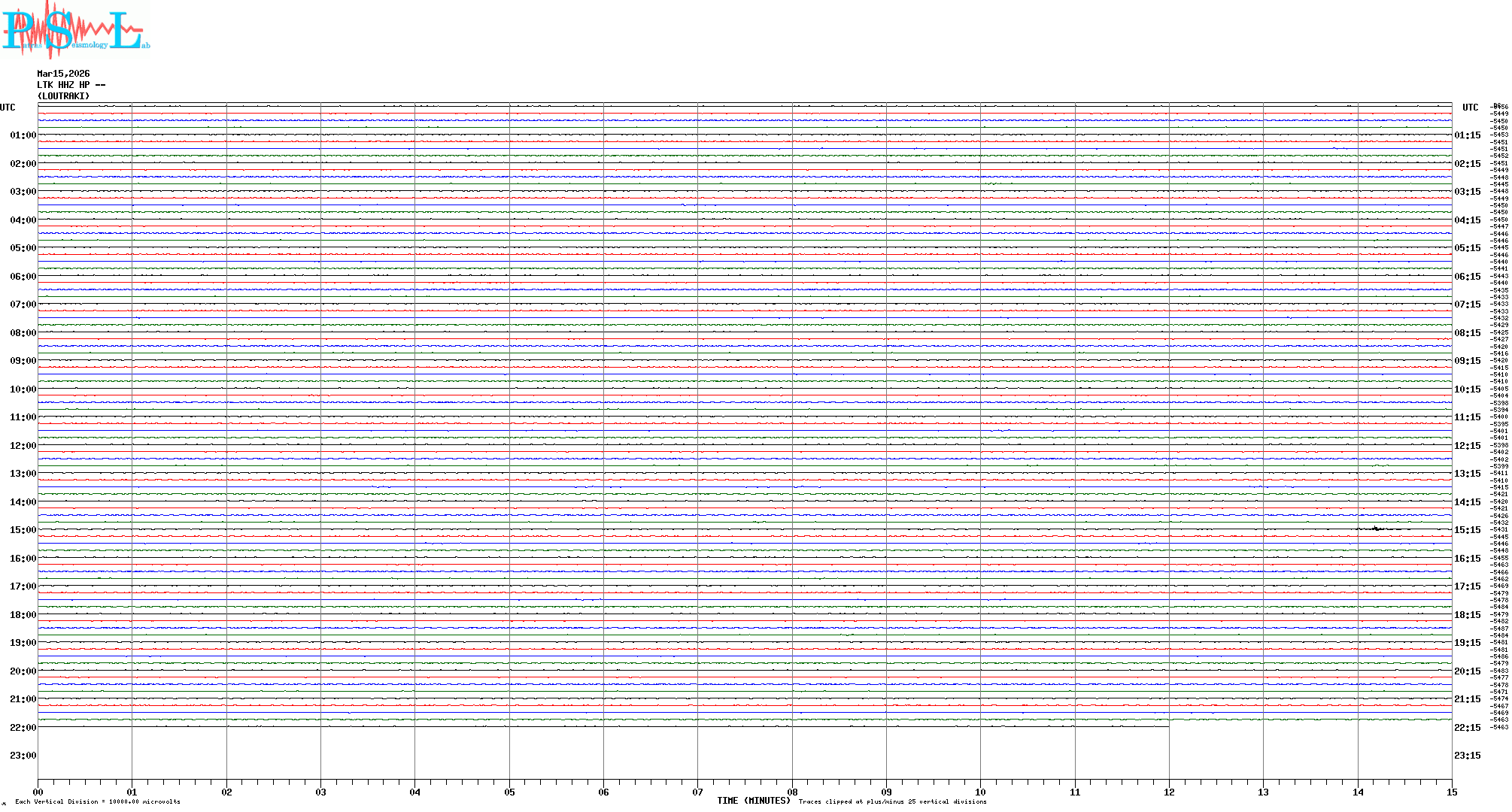Viewport: 1512px width, 812px height.
Task: Click the UTC label at top right
Action: 1470,108
